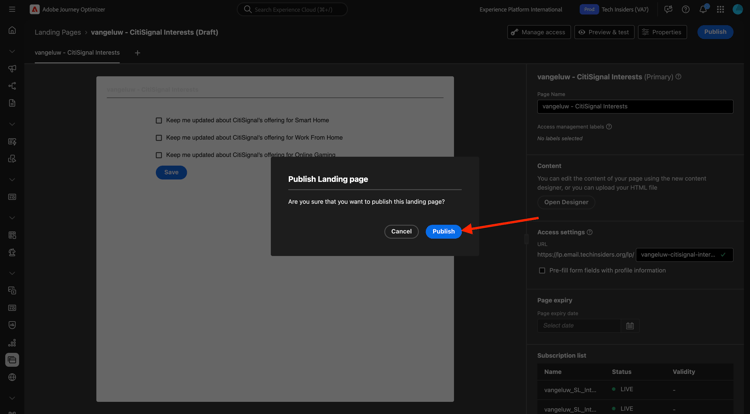Click Save button on the landing page form
Viewport: 750px width, 414px height.
click(171, 172)
